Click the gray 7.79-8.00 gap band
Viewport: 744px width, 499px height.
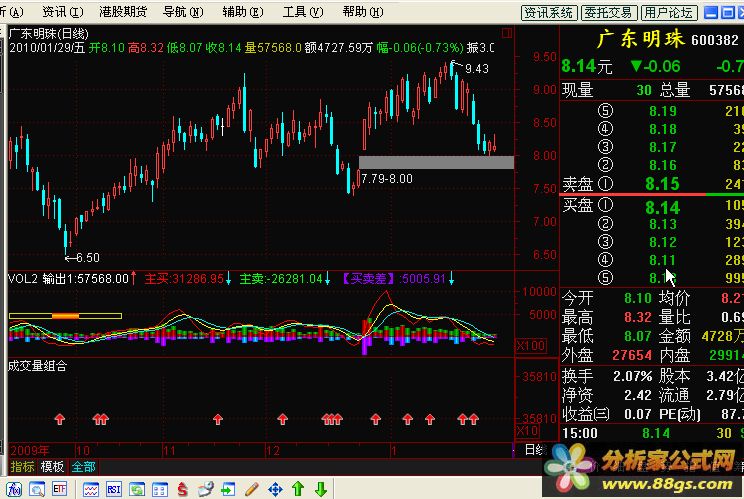click(436, 163)
